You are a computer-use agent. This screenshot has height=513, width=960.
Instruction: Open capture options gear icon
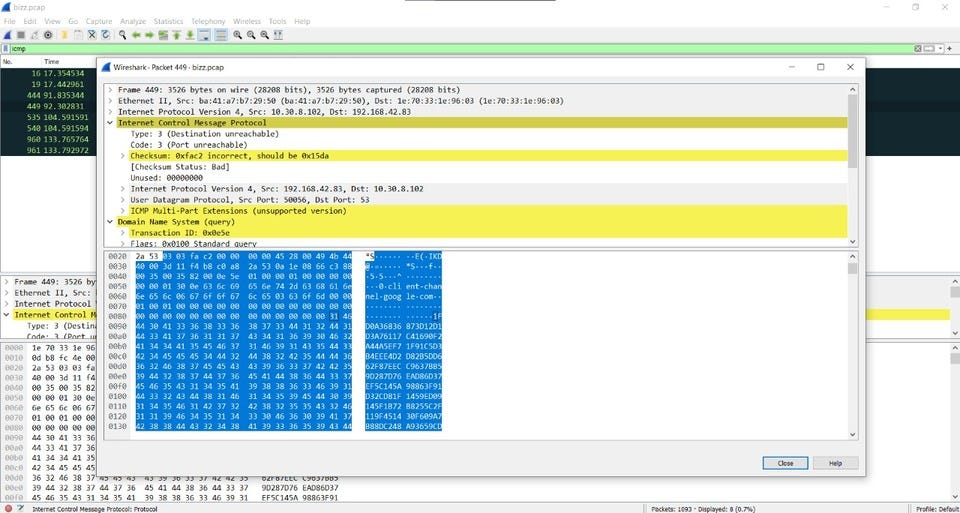pyautogui.click(x=48, y=35)
